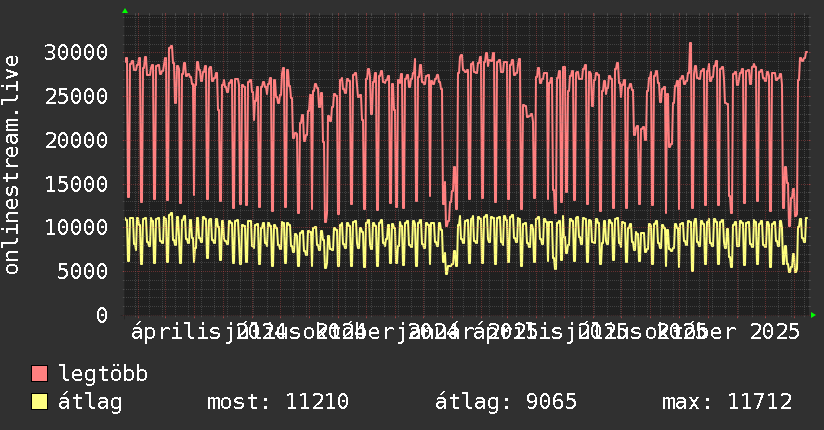Pick the 20000 y-axis label
The height and width of the screenshot is (430, 824).
point(76,140)
